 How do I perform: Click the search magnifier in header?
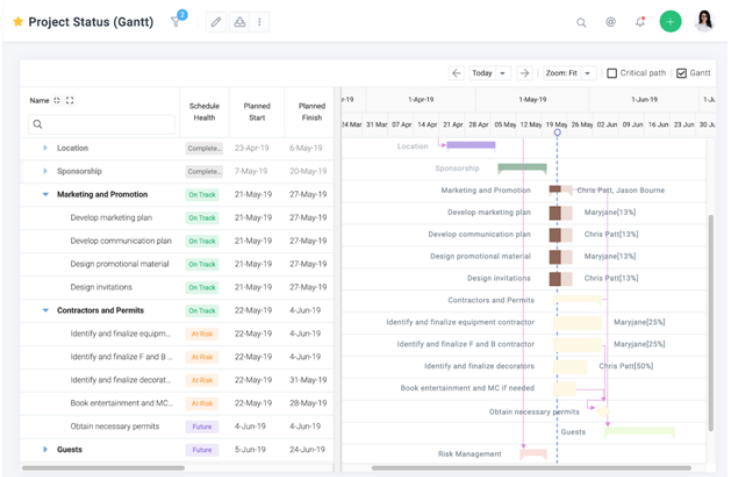(581, 22)
